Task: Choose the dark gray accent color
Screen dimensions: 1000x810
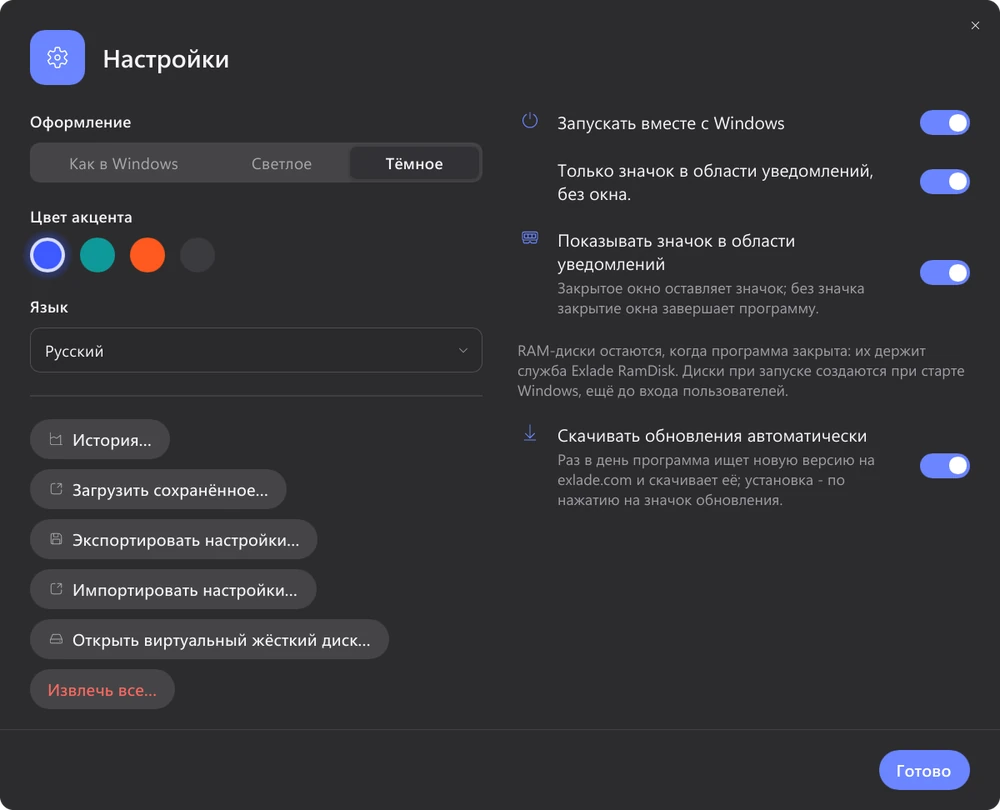Action: [198, 255]
